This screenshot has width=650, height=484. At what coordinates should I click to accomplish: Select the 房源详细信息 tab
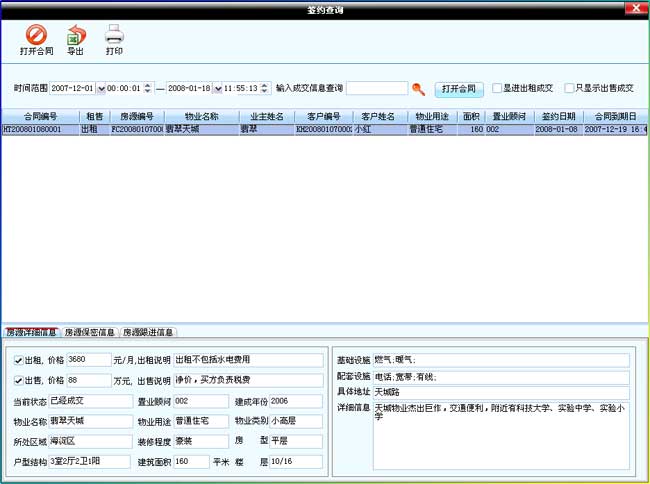click(x=31, y=332)
